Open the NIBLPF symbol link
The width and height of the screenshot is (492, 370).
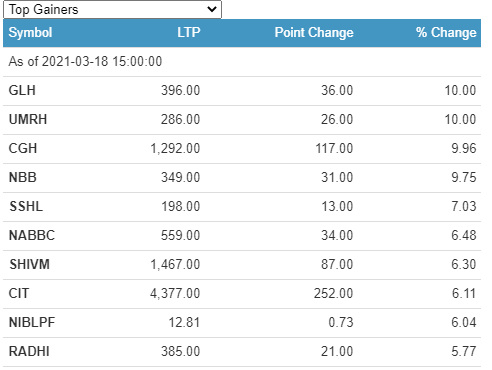(32, 322)
